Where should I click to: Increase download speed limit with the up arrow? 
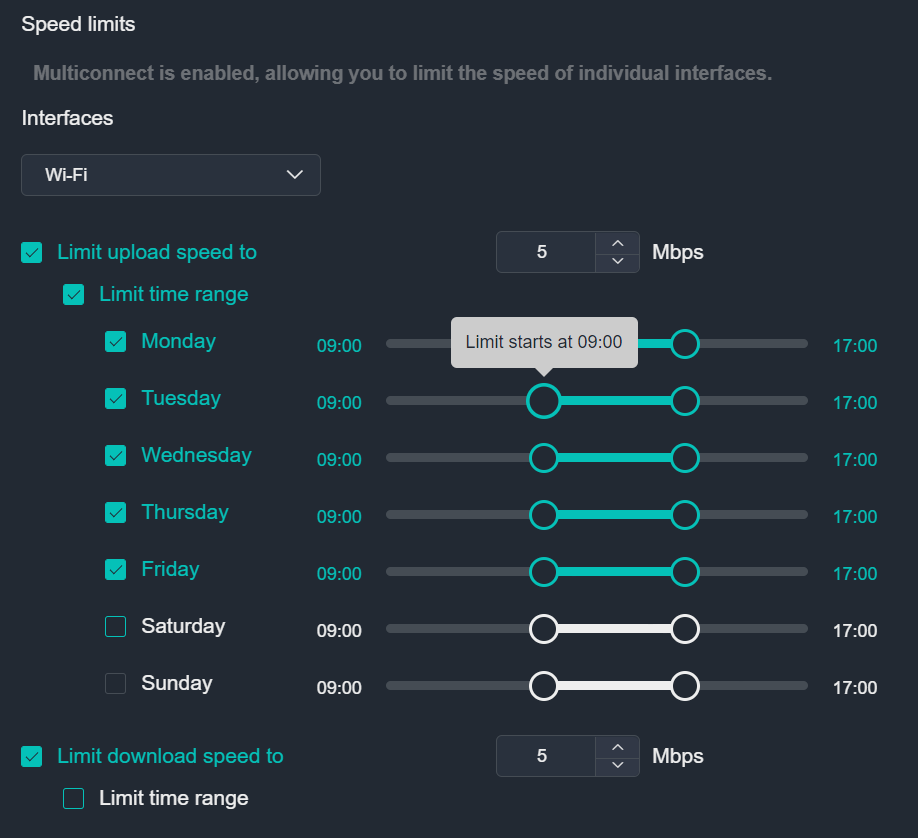(618, 747)
